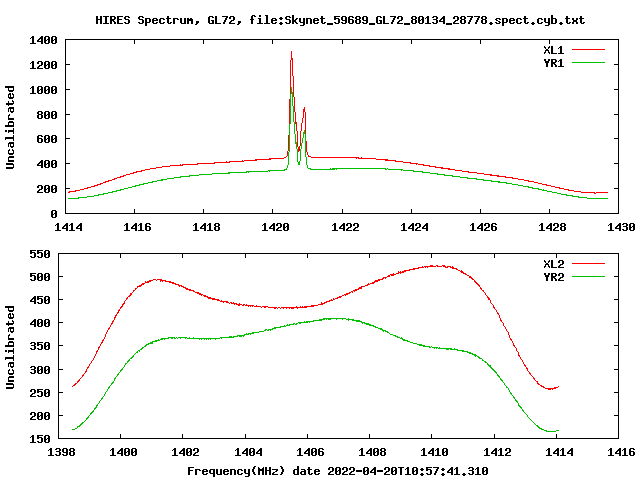
Task: Click the 1408 x-axis tick label
Action: [x=372, y=452]
